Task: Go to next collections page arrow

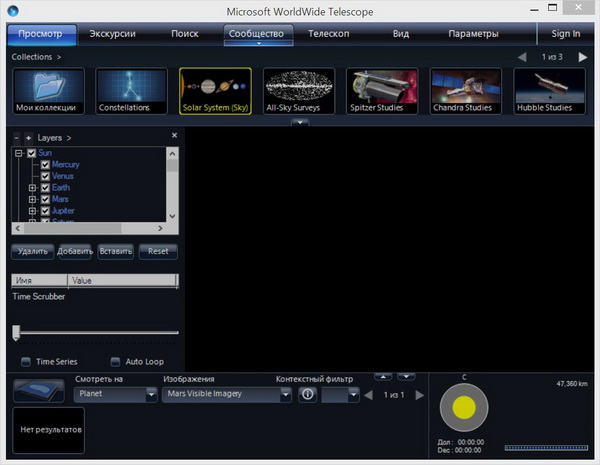Action: coord(582,58)
